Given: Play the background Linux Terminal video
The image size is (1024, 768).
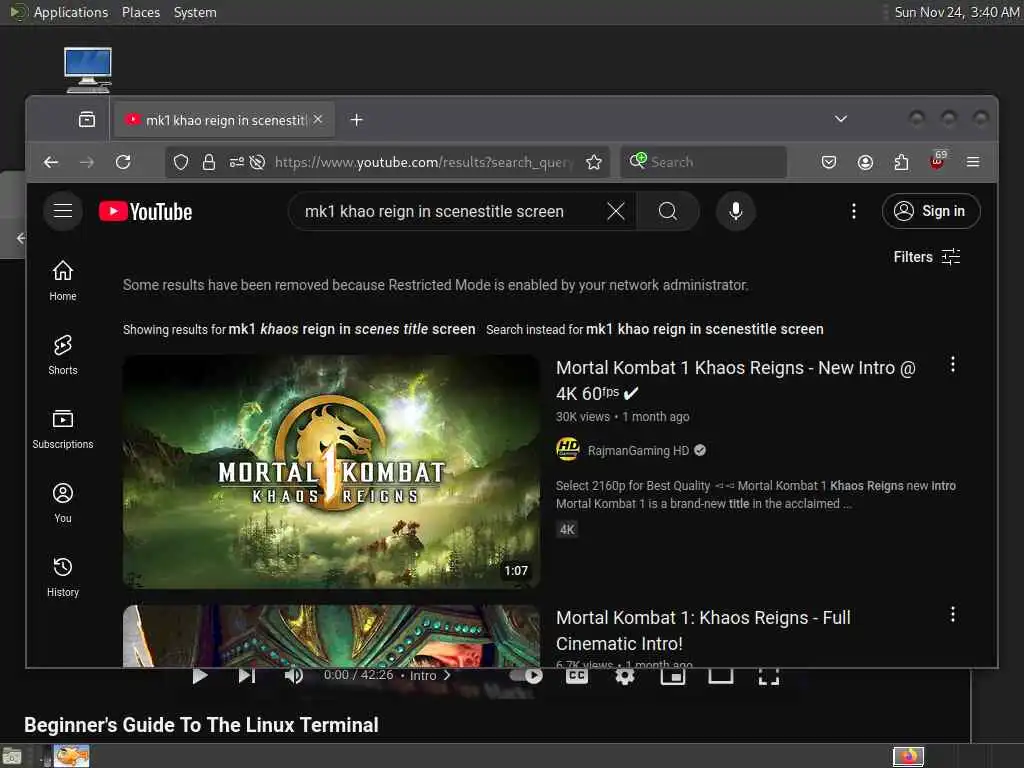Looking at the screenshot, I should (200, 676).
